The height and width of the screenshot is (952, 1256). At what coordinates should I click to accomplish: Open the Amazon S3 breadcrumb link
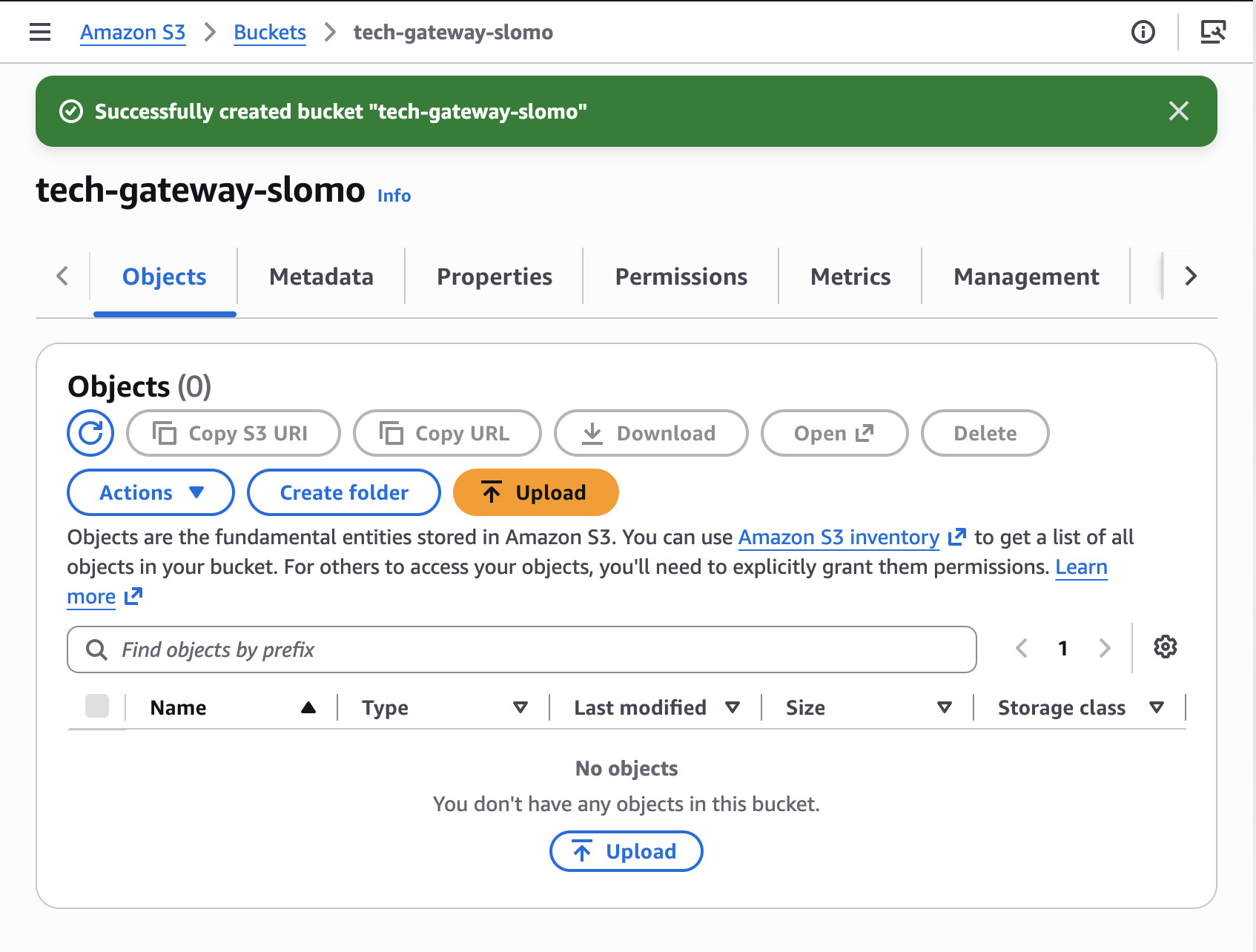pyautogui.click(x=133, y=33)
